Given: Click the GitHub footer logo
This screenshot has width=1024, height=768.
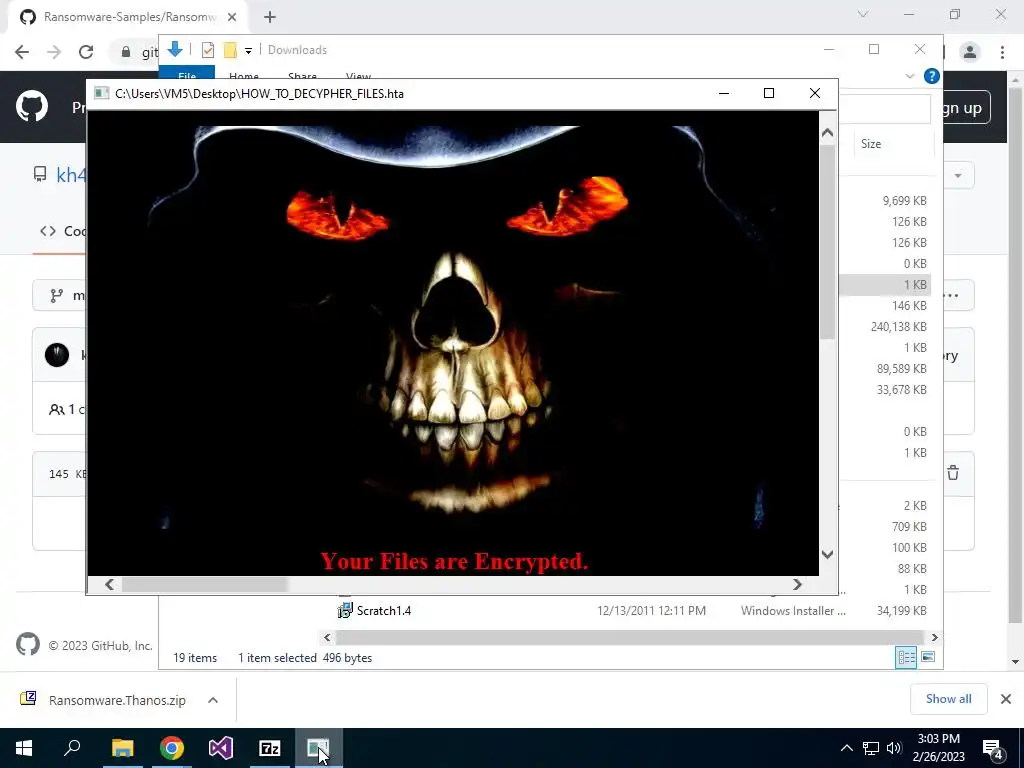Looking at the screenshot, I should pos(27,645).
